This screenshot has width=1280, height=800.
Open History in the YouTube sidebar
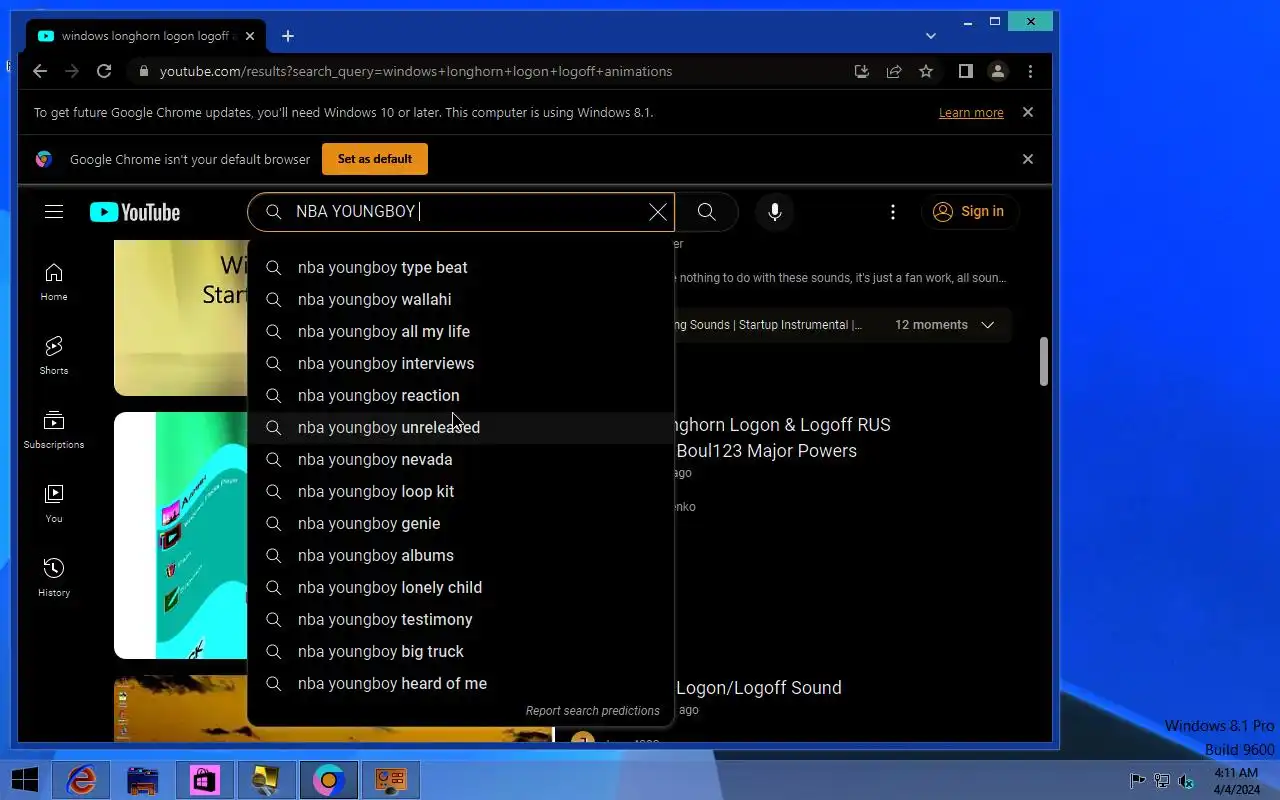click(54, 578)
